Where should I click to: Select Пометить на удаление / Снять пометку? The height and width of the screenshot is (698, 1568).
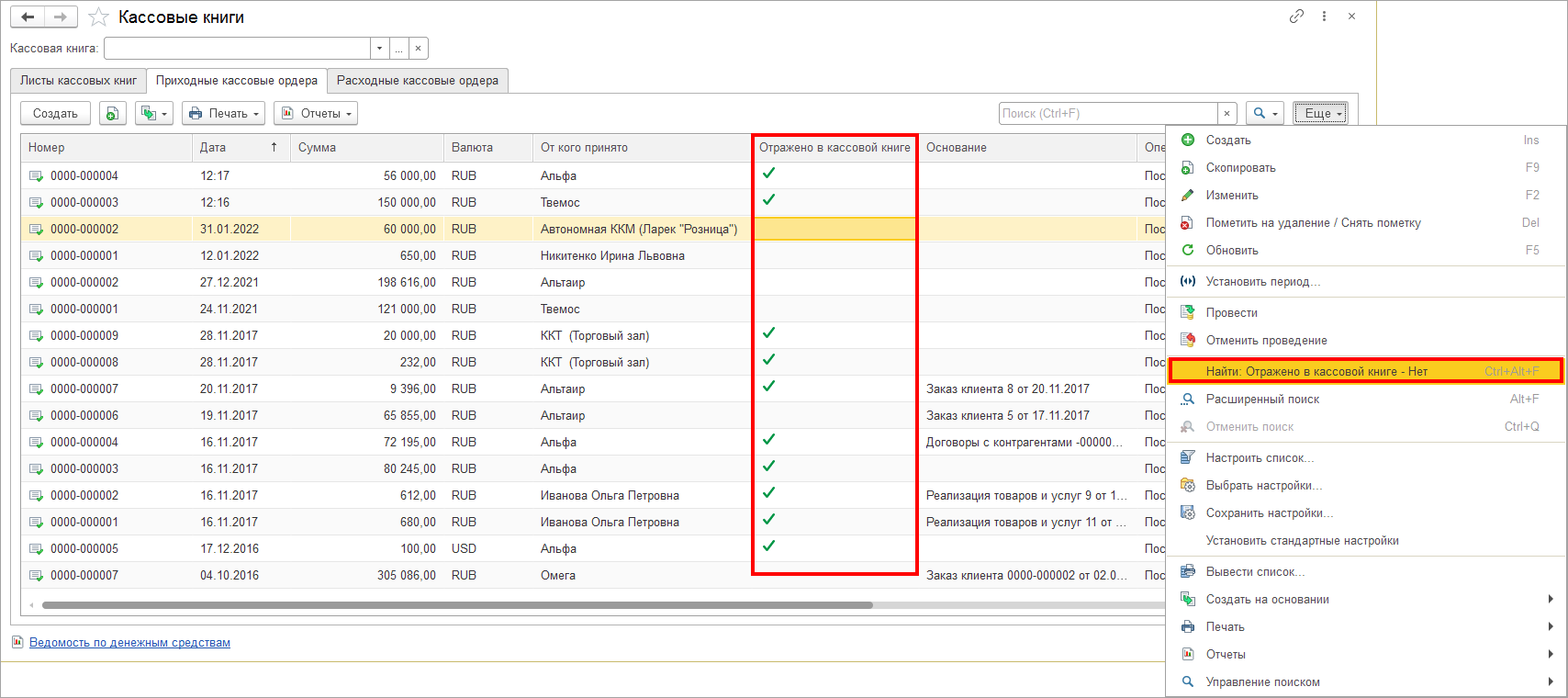(1366, 222)
